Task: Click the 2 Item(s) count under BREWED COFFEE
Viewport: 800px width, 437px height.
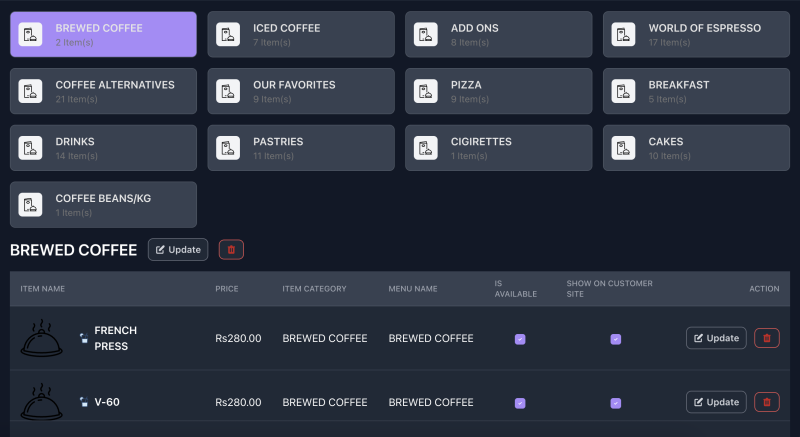Action: (x=74, y=42)
